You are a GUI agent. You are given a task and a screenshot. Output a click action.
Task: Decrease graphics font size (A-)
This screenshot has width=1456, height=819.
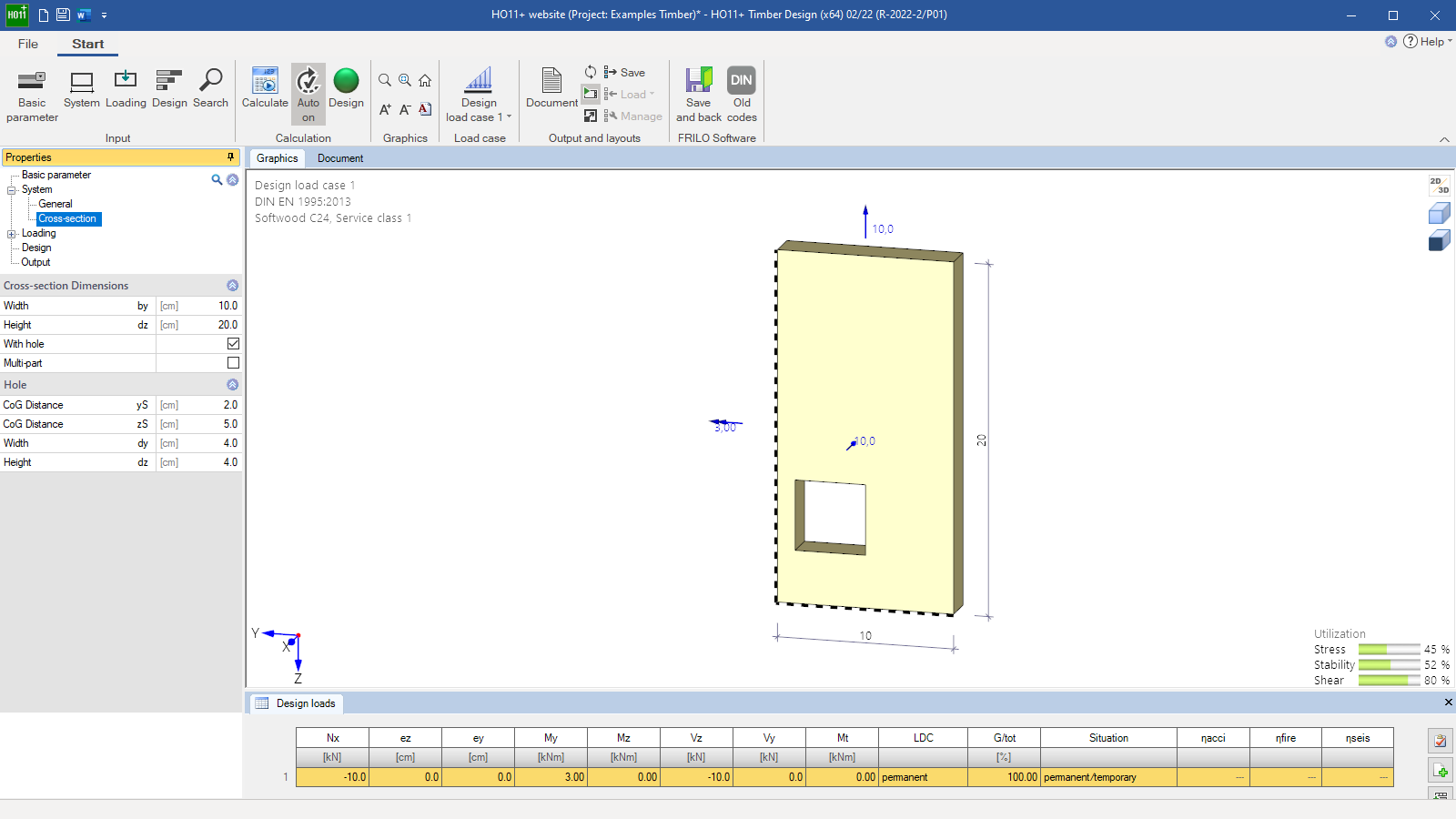(405, 109)
